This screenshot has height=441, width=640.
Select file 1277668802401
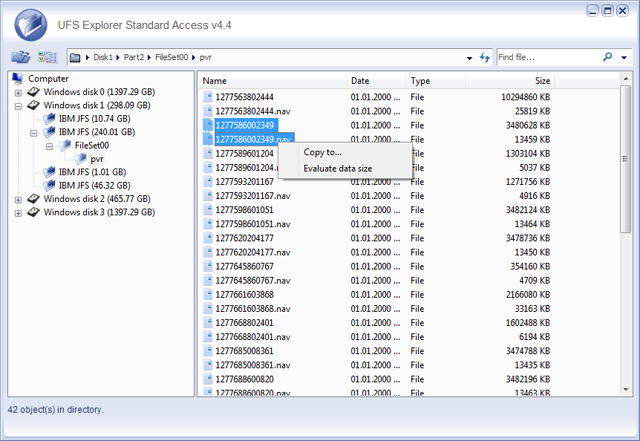244,323
